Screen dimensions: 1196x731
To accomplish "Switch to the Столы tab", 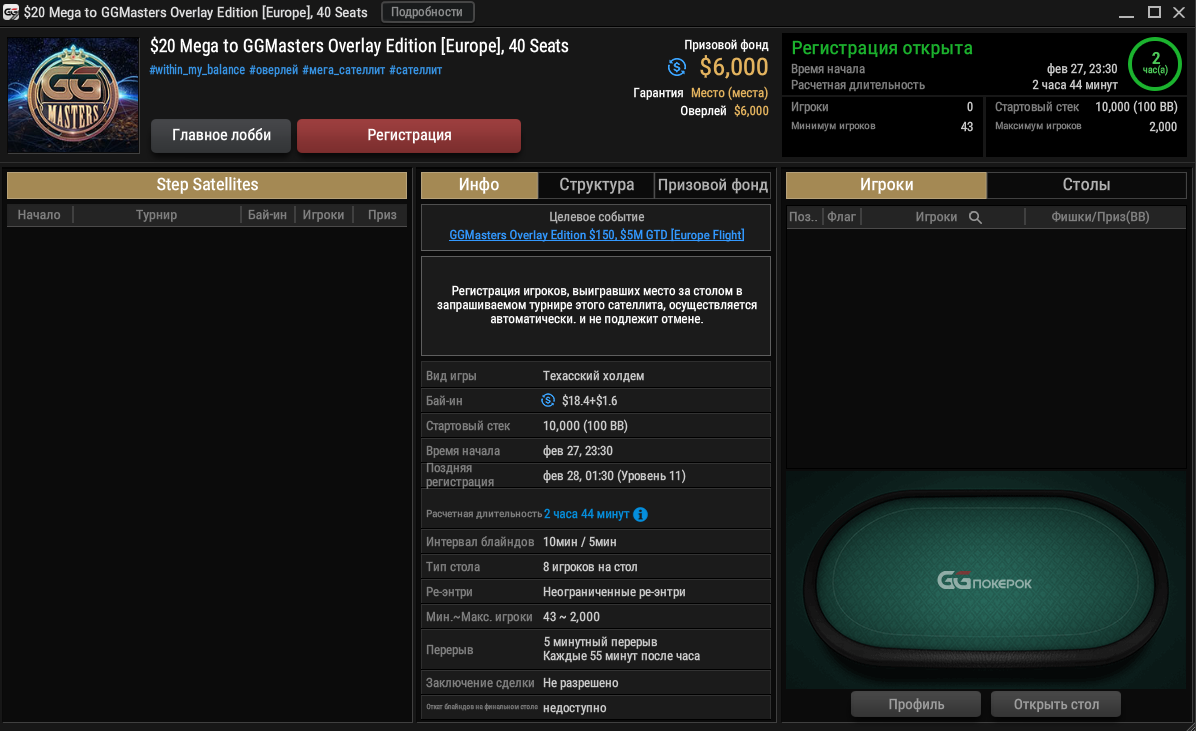I will click(1086, 185).
